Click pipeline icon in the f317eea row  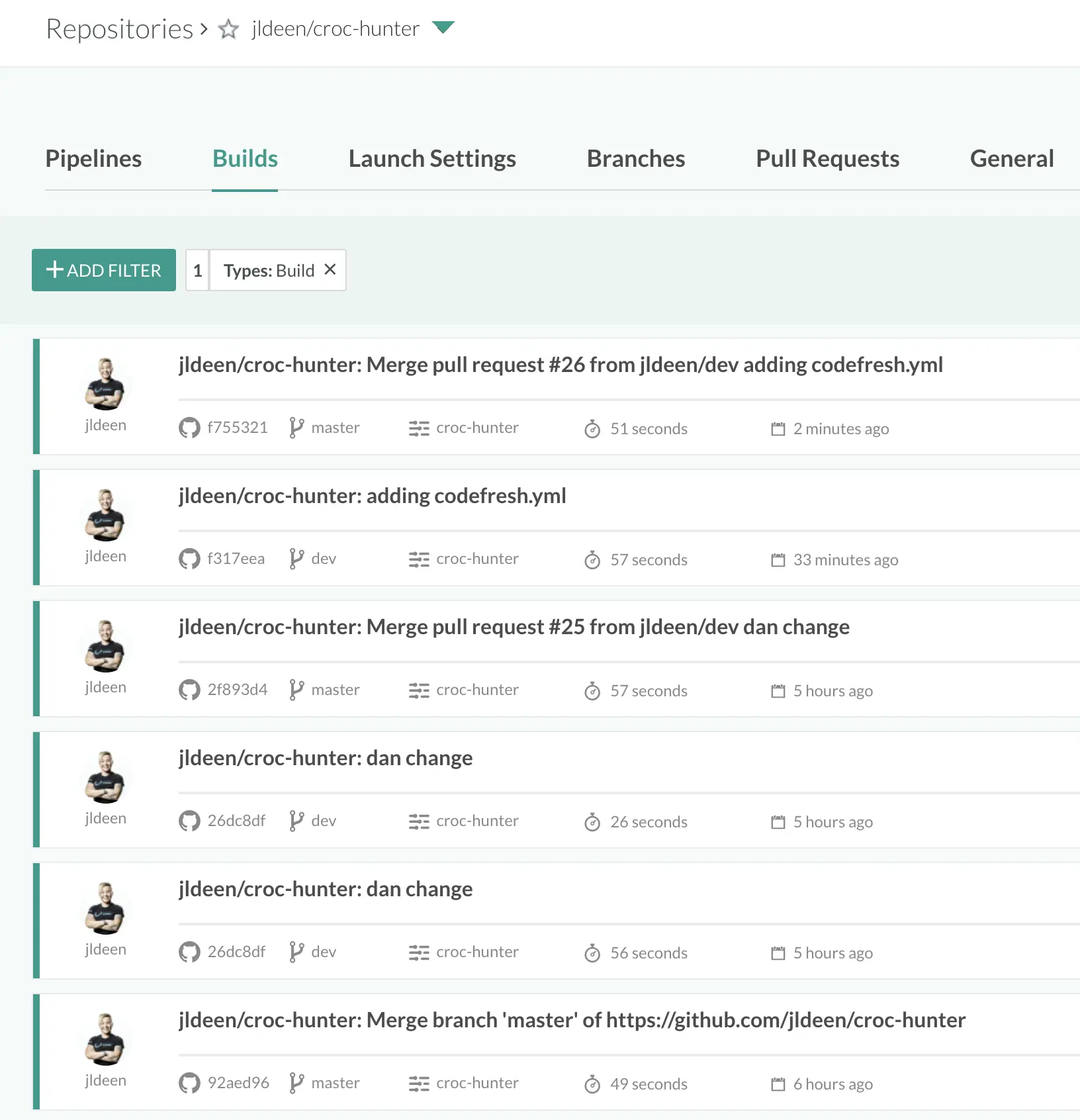click(x=419, y=560)
